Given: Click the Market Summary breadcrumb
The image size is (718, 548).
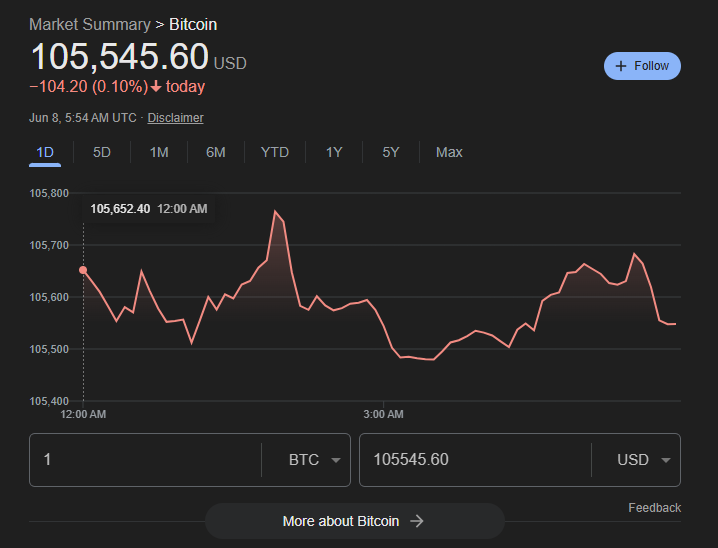Looking at the screenshot, I should [90, 24].
